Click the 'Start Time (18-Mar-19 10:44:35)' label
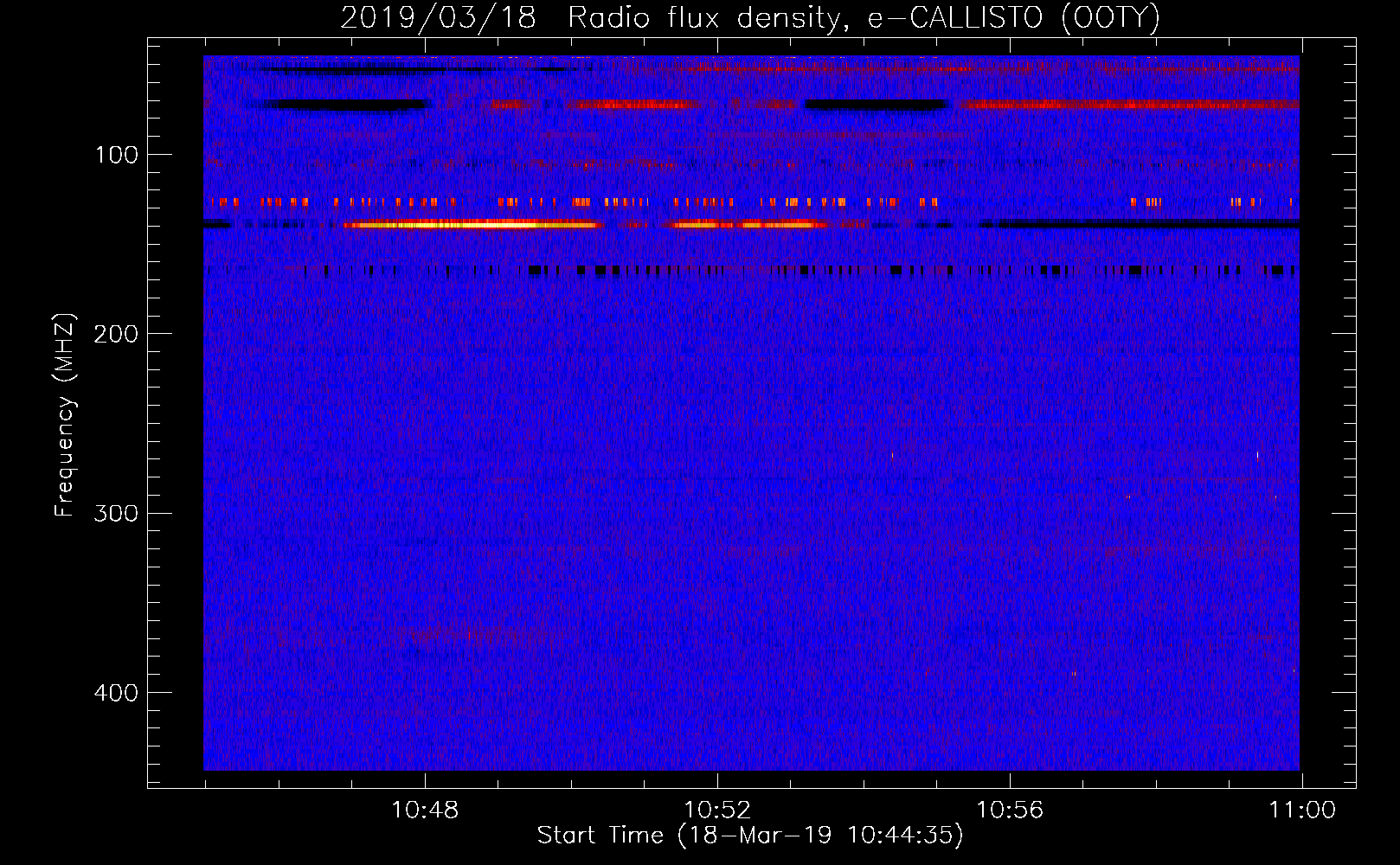This screenshot has width=1400, height=865. pos(750,836)
